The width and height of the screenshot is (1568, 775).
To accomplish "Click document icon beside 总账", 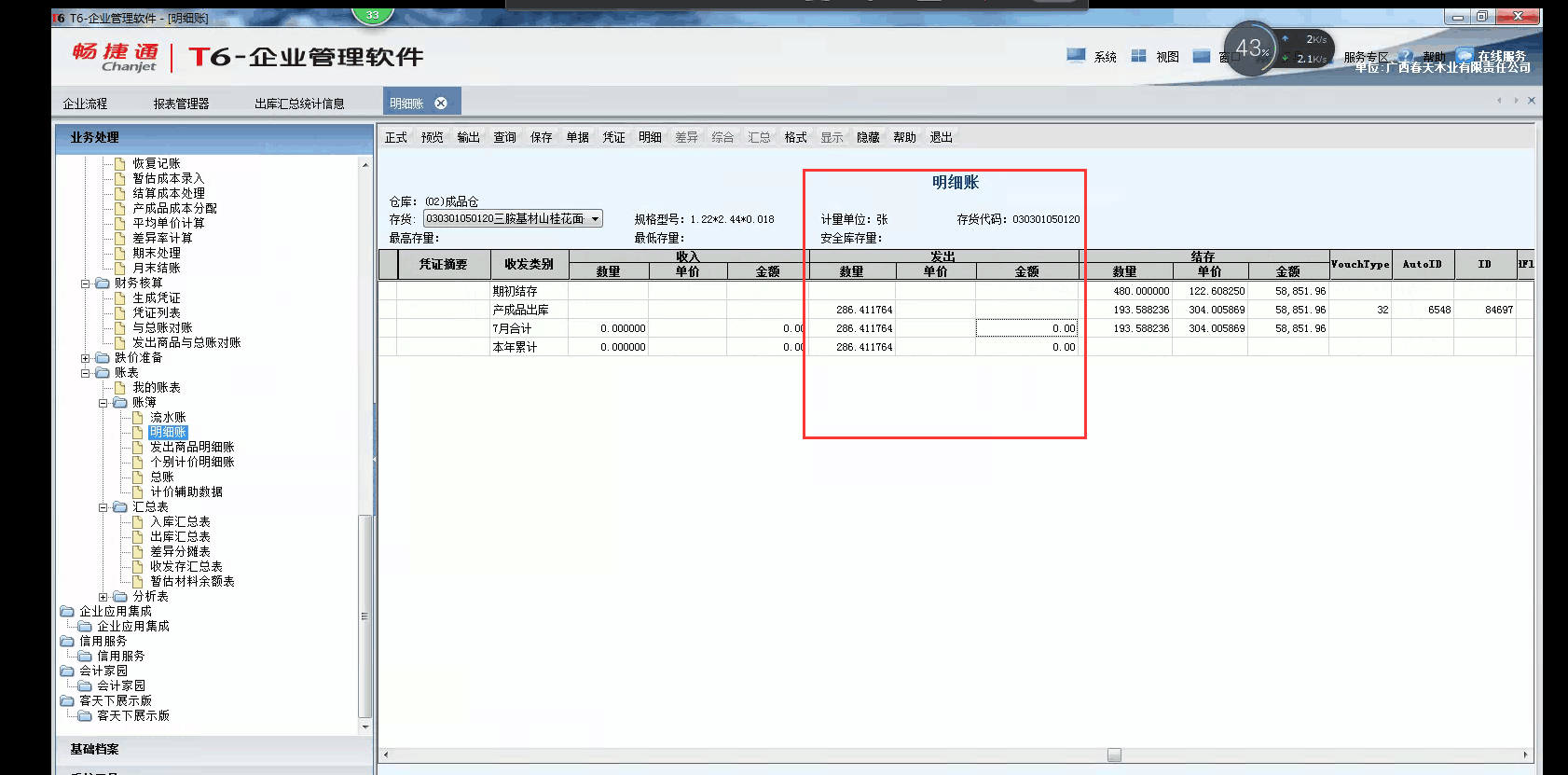I will 138,477.
